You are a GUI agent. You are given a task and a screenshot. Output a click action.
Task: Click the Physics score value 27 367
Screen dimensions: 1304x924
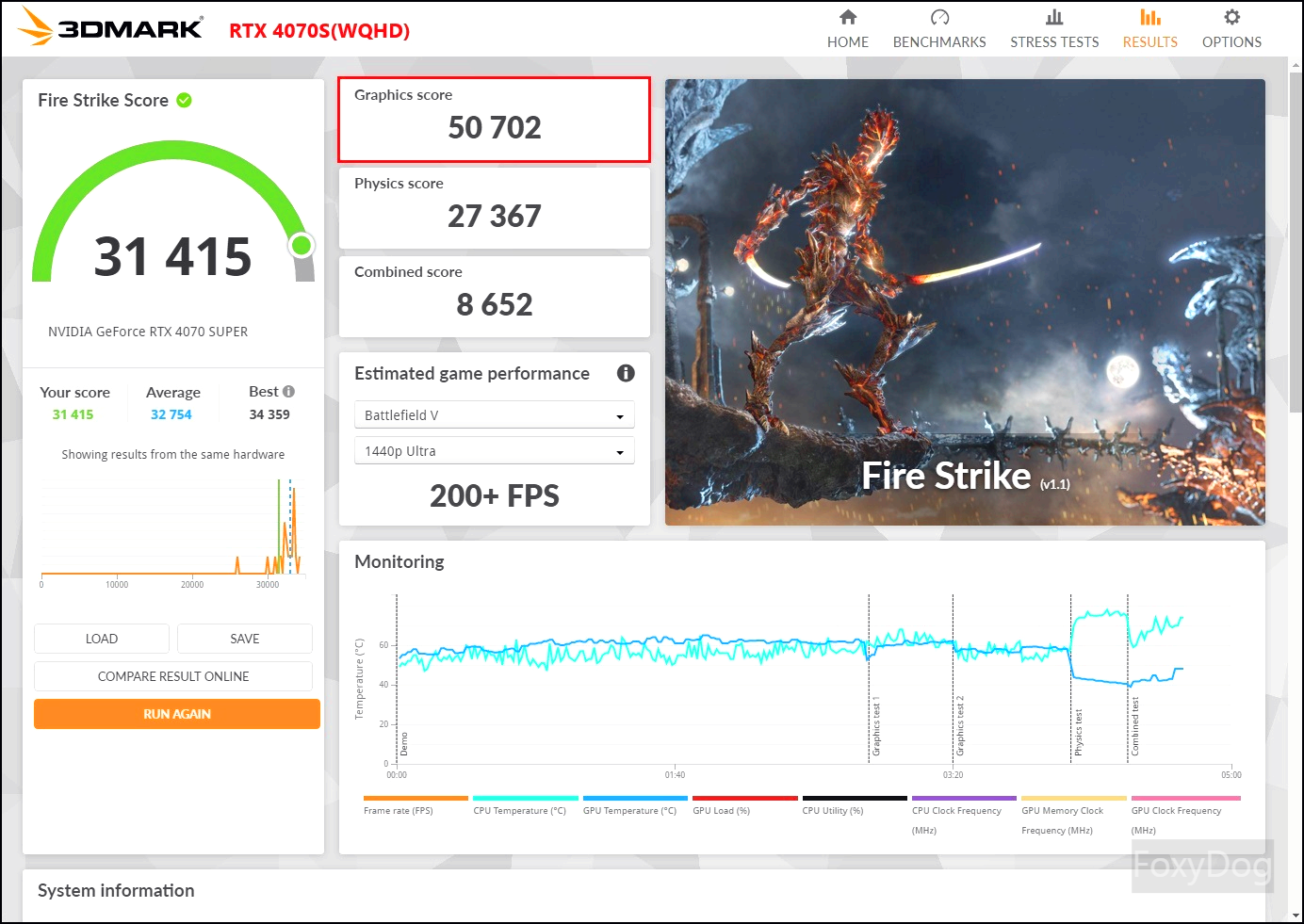(495, 216)
